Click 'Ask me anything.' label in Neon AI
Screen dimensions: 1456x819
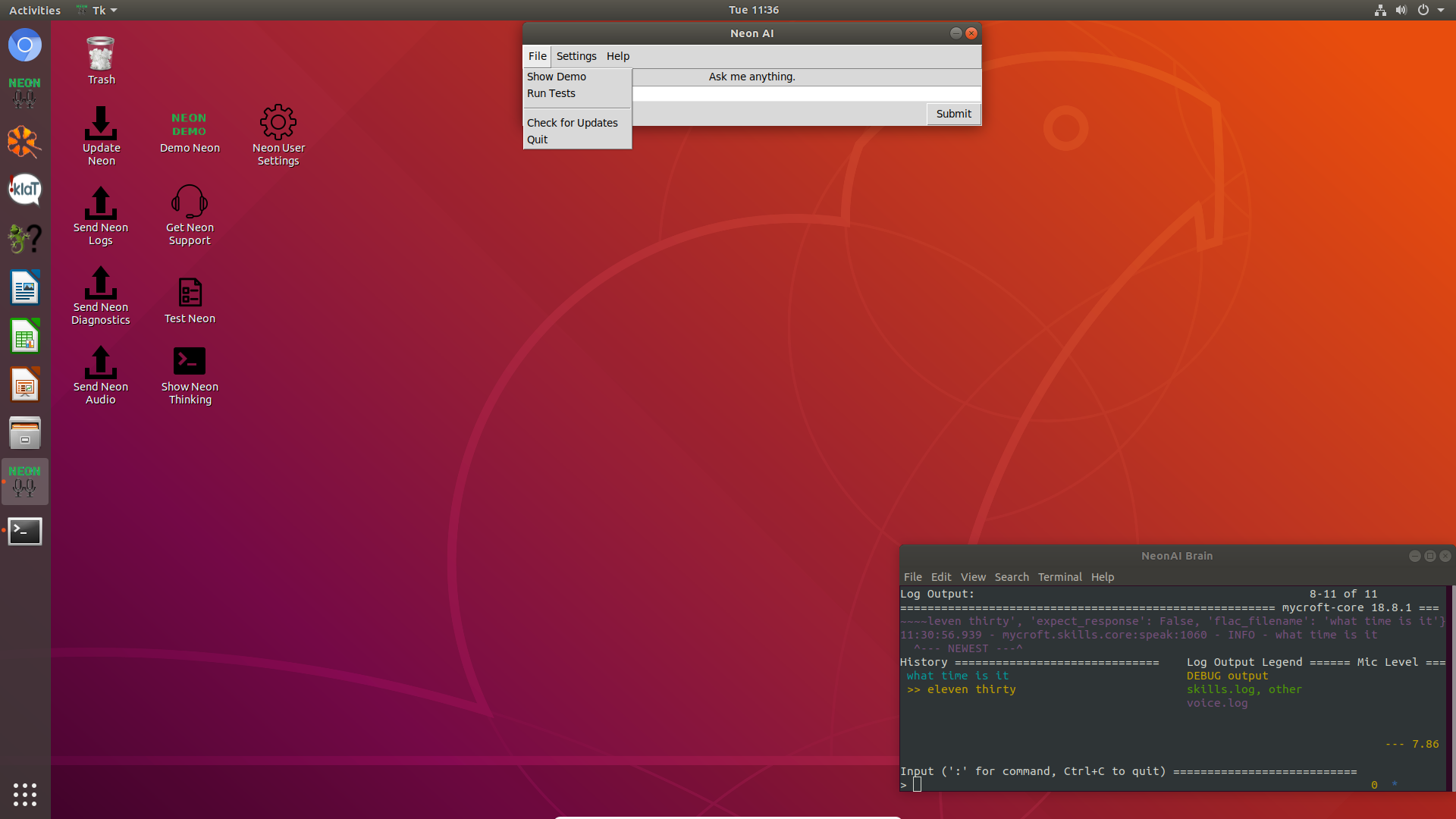click(752, 77)
